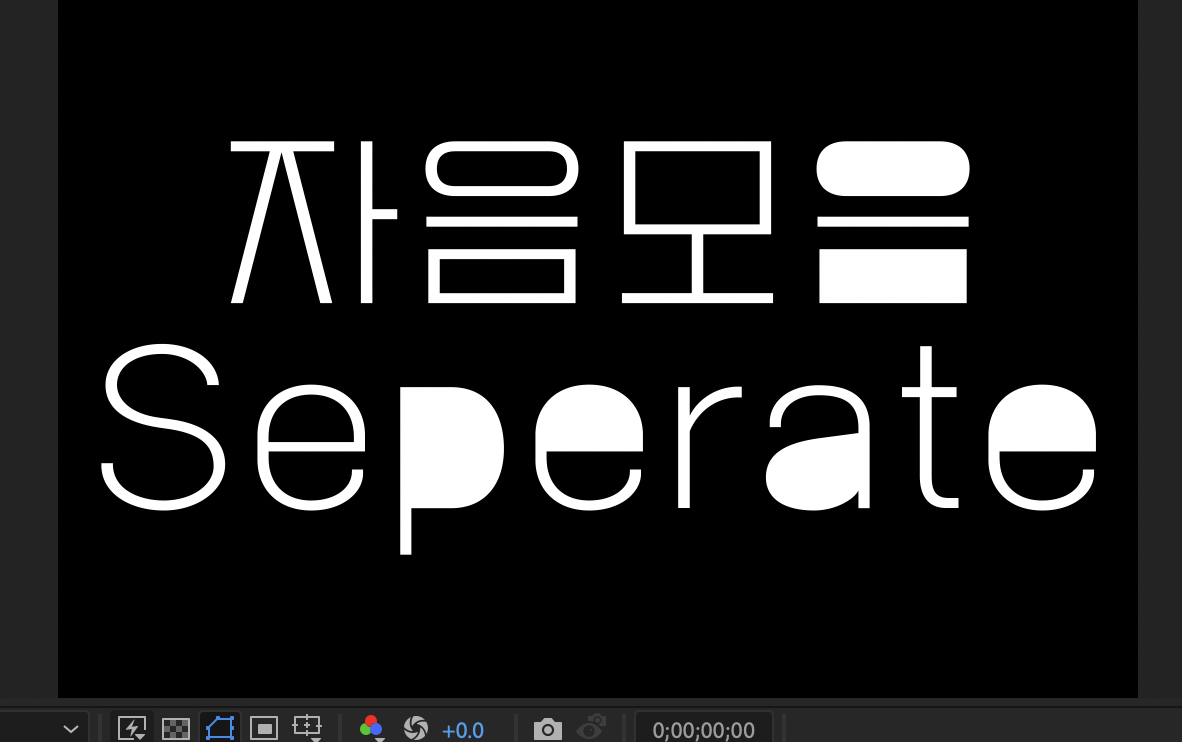Image resolution: width=1182 pixels, height=742 pixels.
Task: Open the dropdown chevron at bottom left
Action: pos(71,729)
